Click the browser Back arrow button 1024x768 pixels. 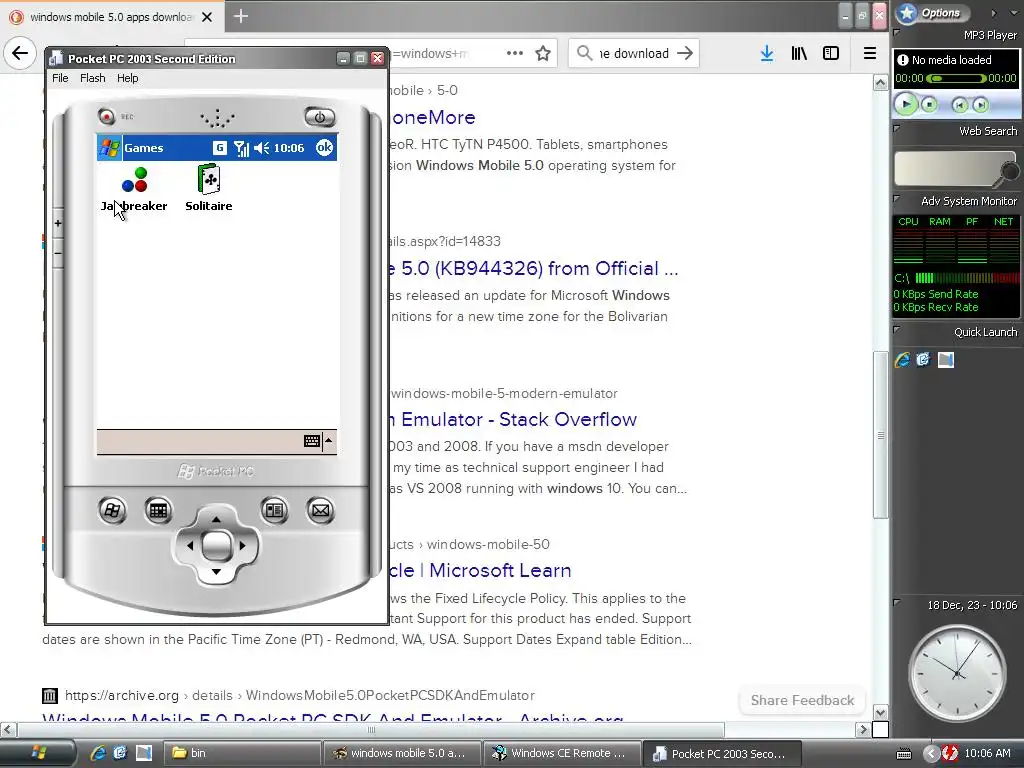(20, 53)
